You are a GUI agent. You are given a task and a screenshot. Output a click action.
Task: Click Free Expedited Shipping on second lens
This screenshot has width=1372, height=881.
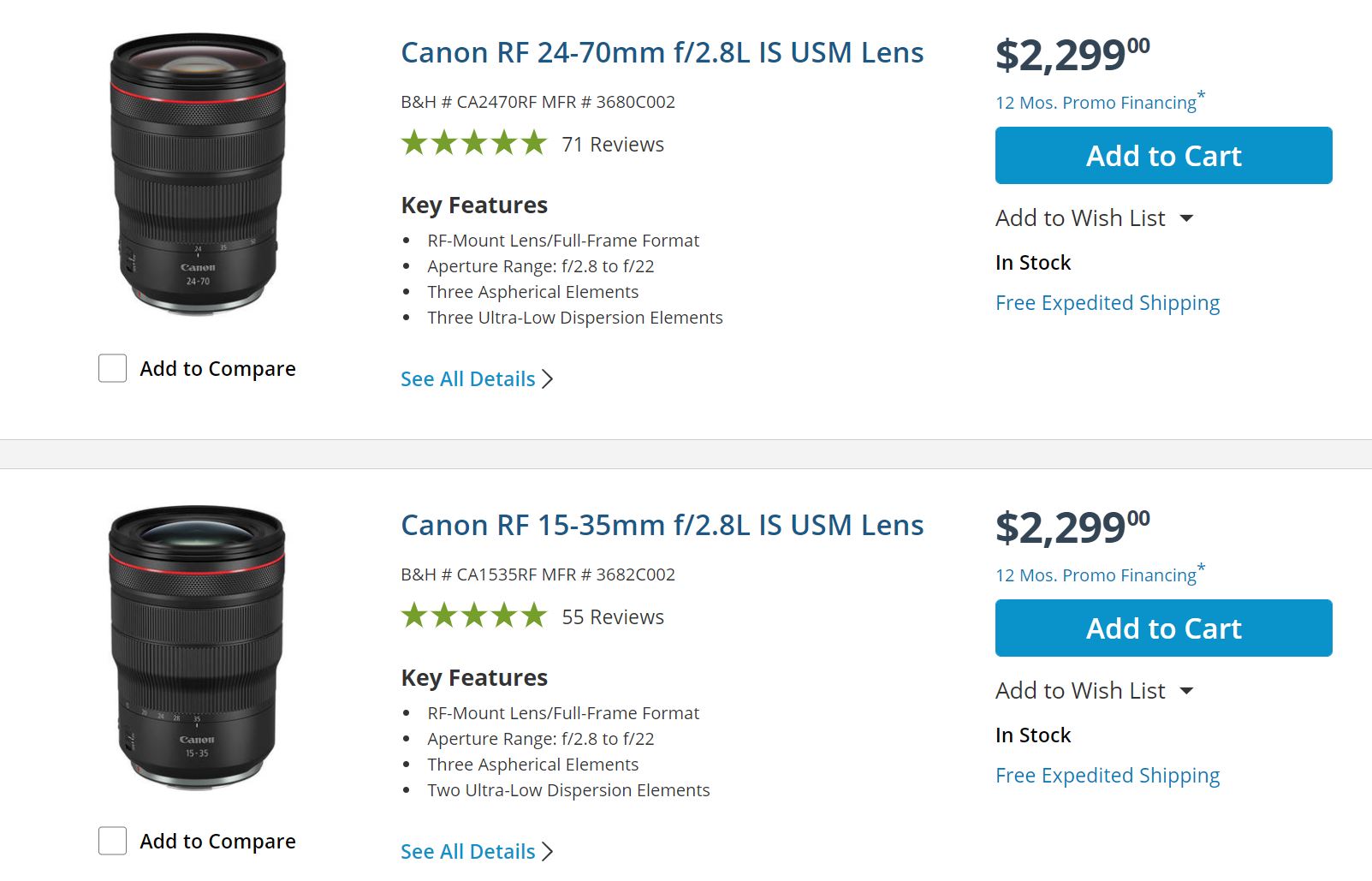1108,776
